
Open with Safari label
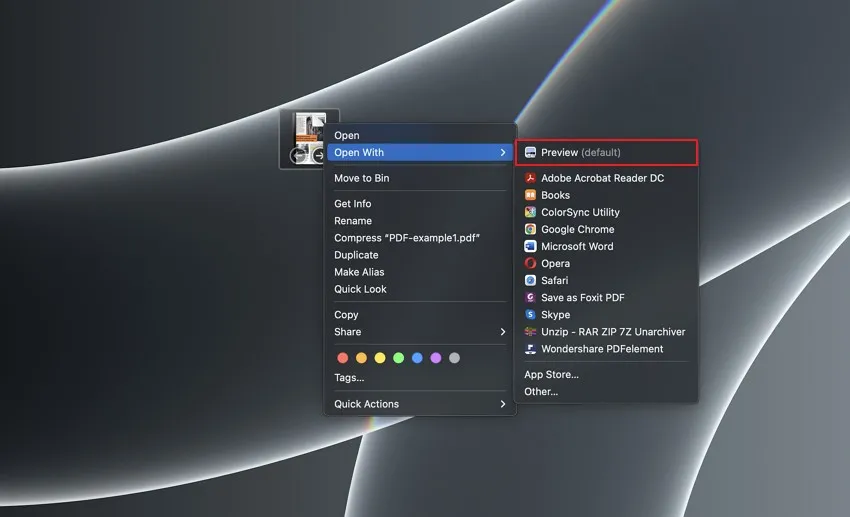click(555, 280)
